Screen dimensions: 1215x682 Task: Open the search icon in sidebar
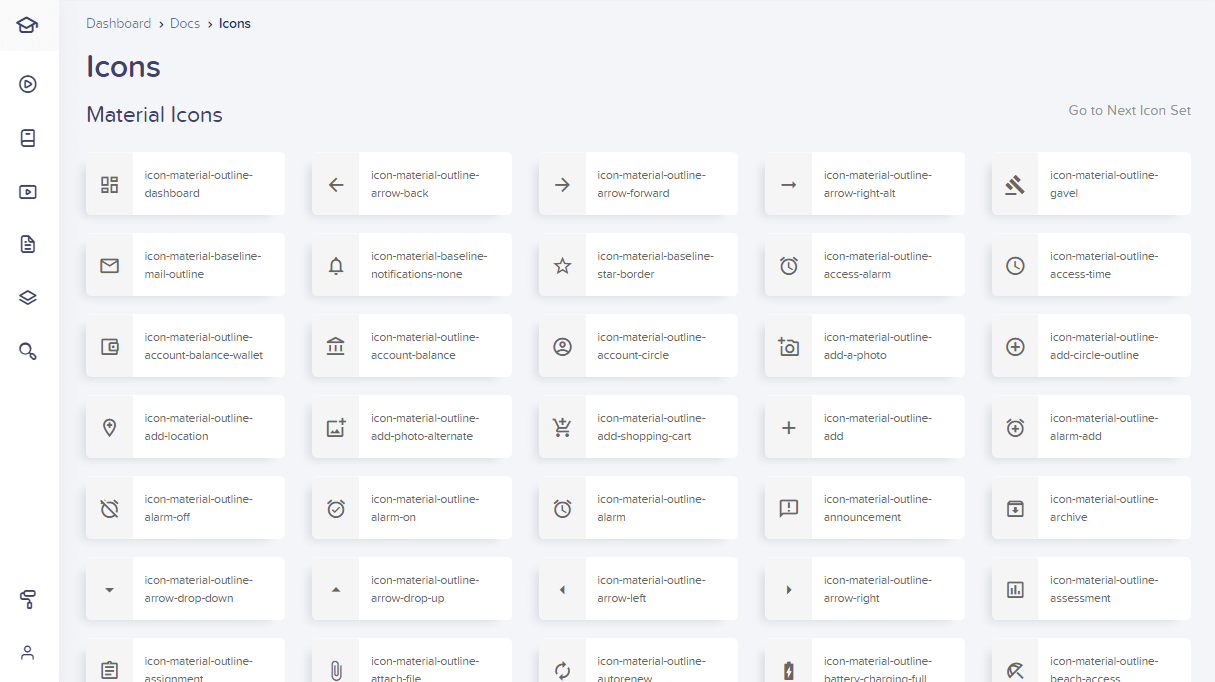click(x=28, y=351)
